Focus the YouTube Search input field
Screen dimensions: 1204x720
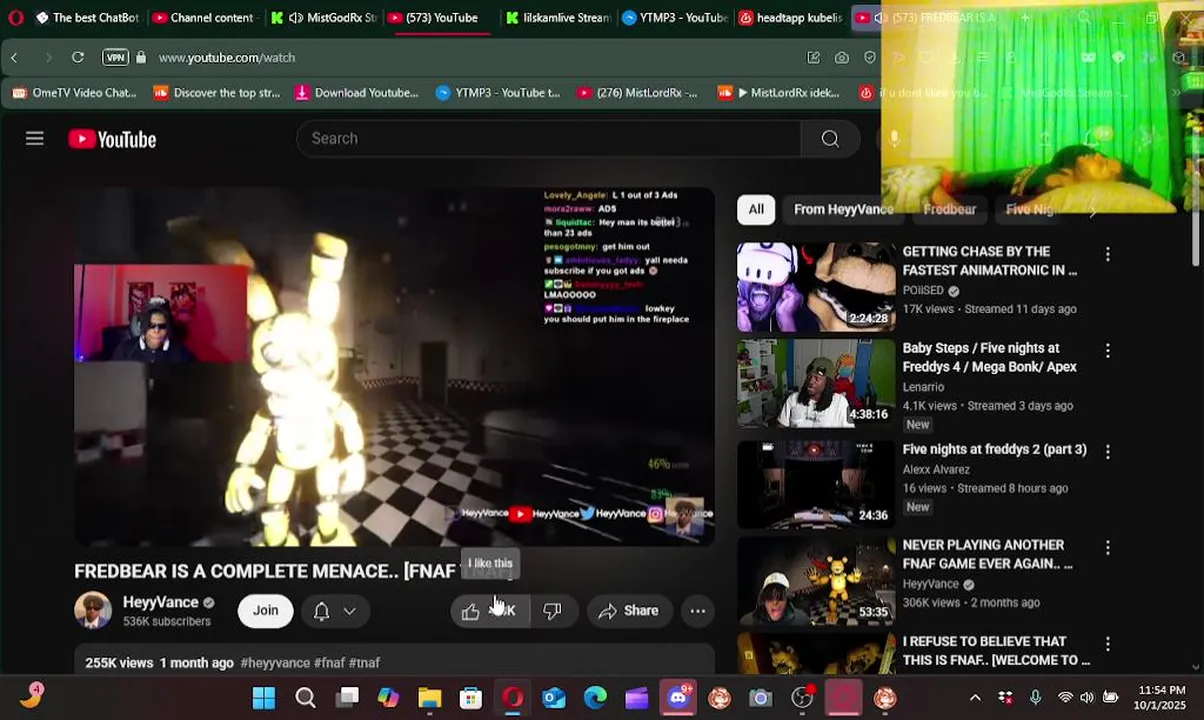pyautogui.click(x=548, y=139)
